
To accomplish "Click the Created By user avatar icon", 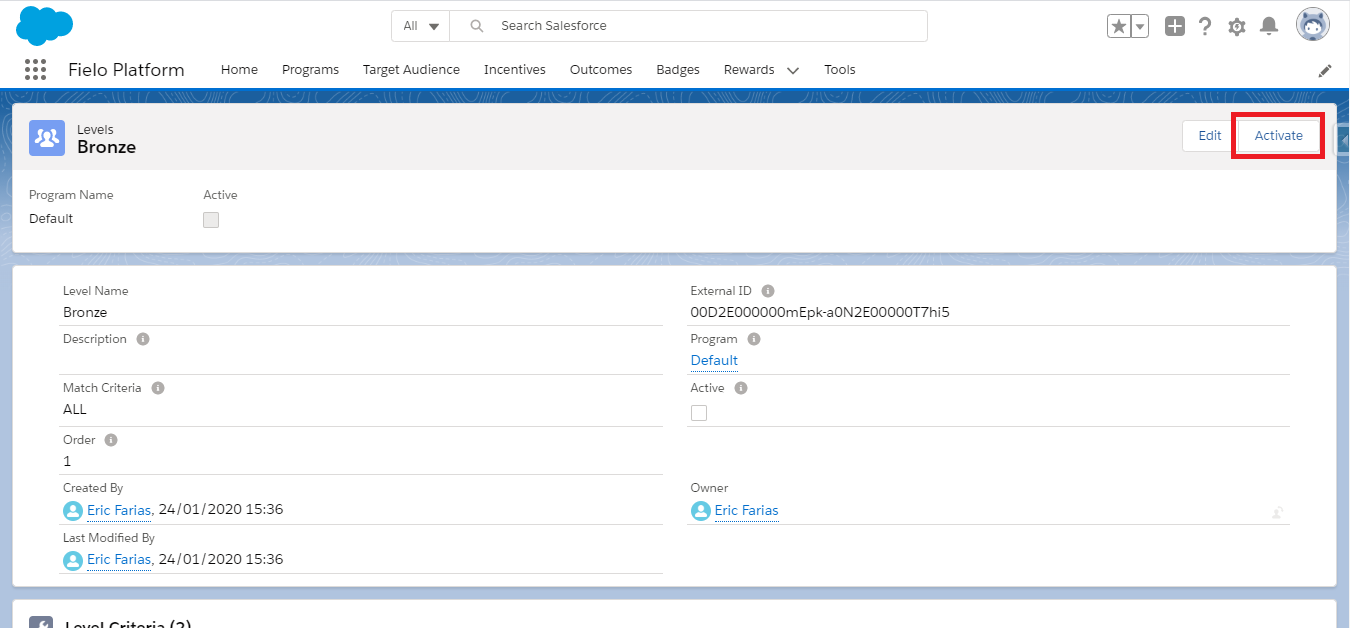I will pos(72,511).
